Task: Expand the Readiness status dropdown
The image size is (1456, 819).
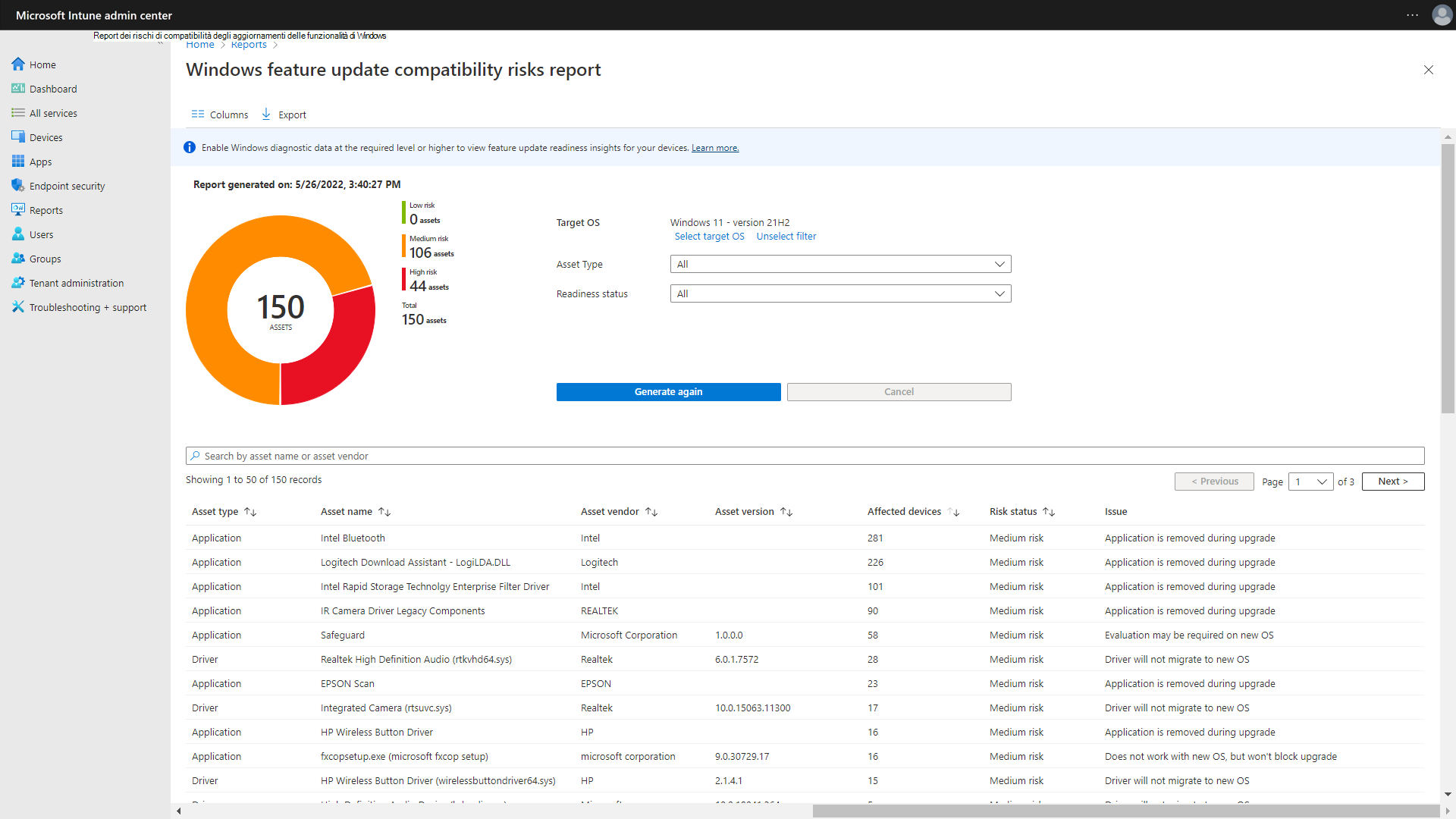Action: pyautogui.click(x=840, y=293)
